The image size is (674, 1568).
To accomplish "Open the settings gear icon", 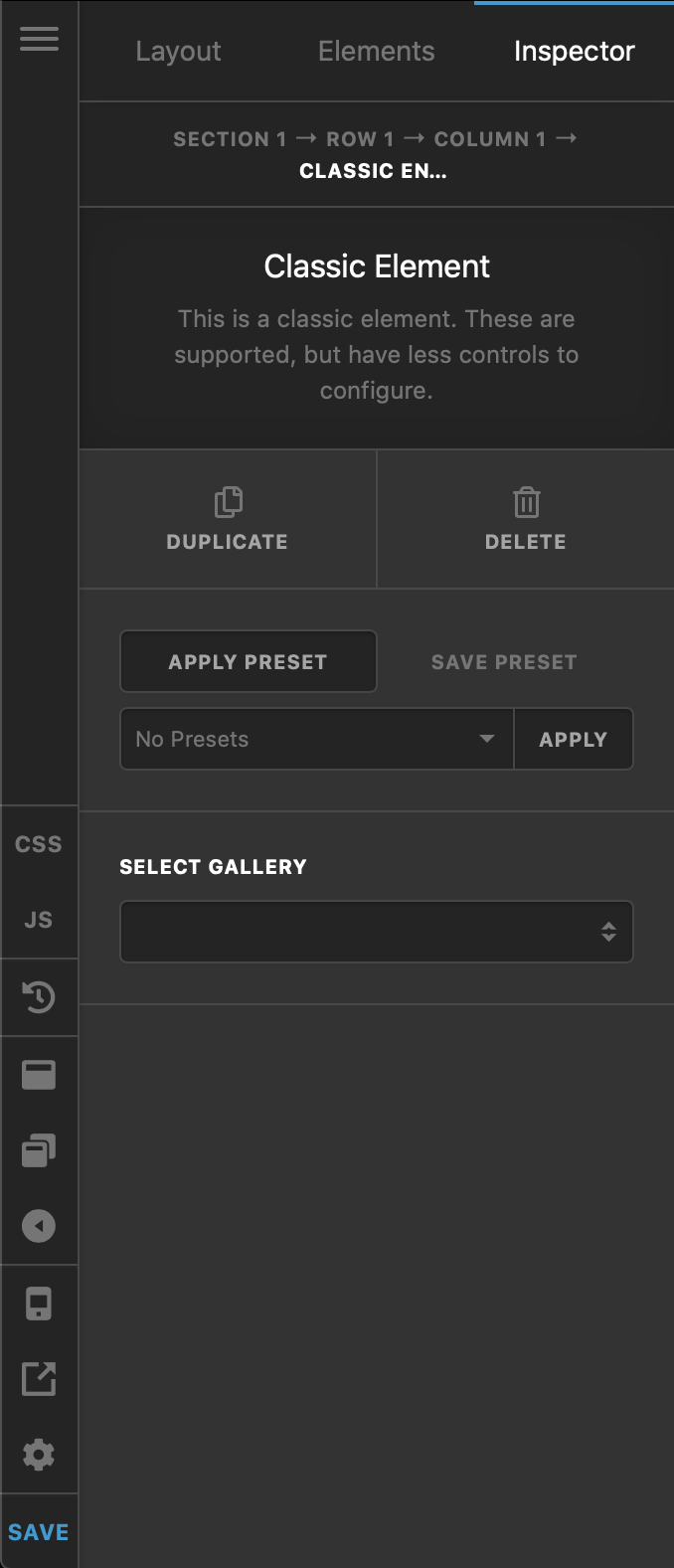I will pos(39,1455).
